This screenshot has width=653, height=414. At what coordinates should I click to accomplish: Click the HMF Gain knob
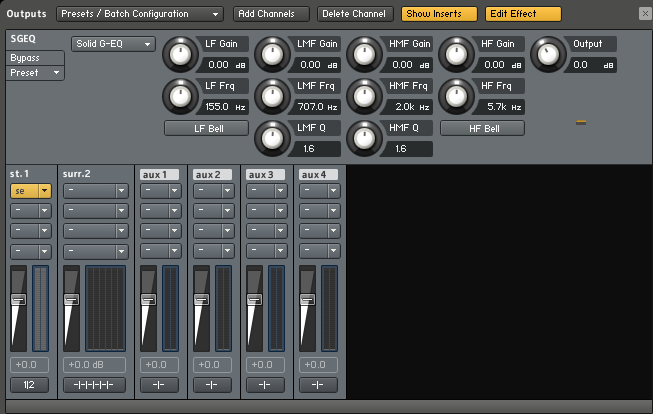364,55
